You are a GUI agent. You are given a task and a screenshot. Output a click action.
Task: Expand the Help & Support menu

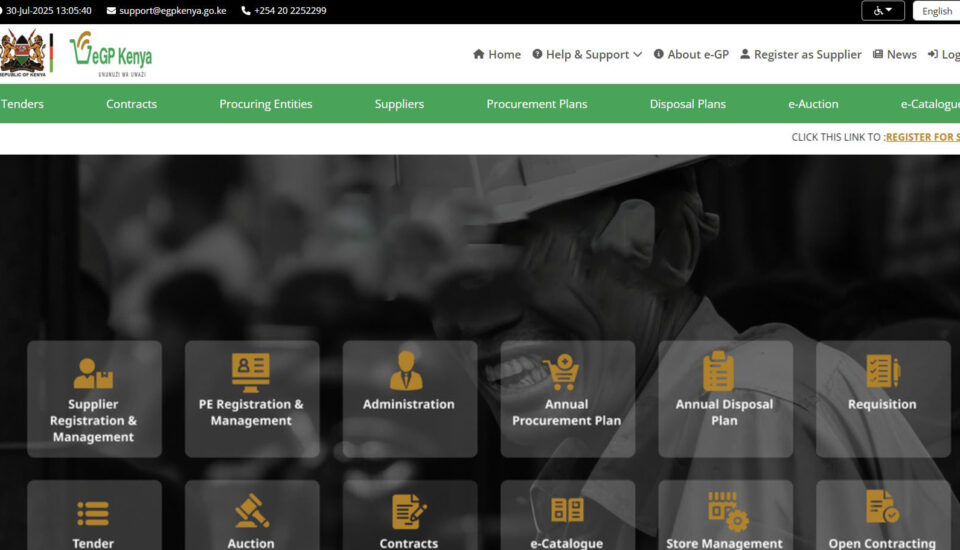[x=587, y=54]
